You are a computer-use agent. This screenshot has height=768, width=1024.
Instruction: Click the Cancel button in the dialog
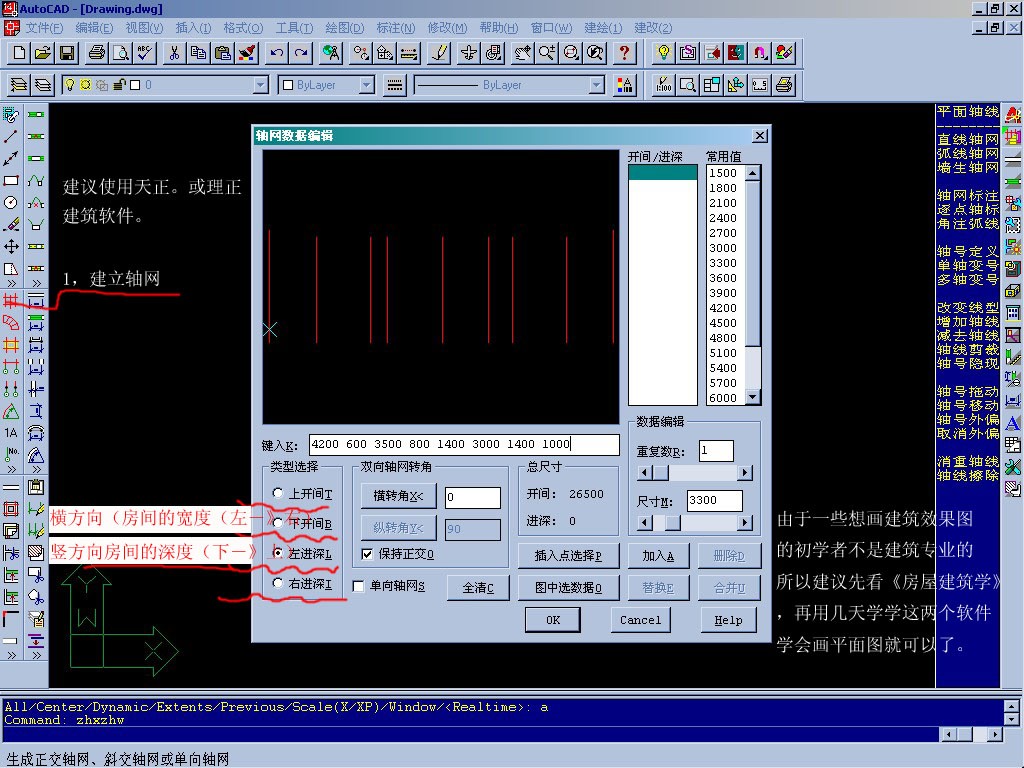[x=640, y=620]
